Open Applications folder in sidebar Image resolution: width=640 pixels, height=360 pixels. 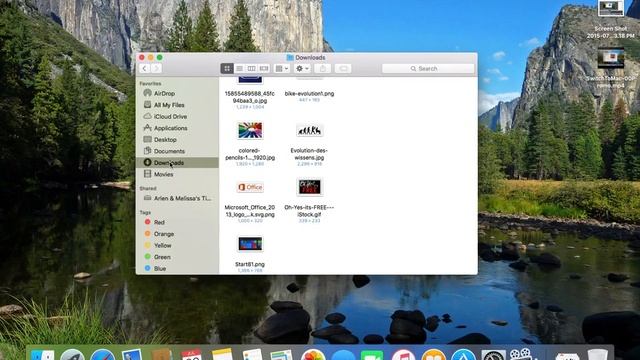[178, 128]
